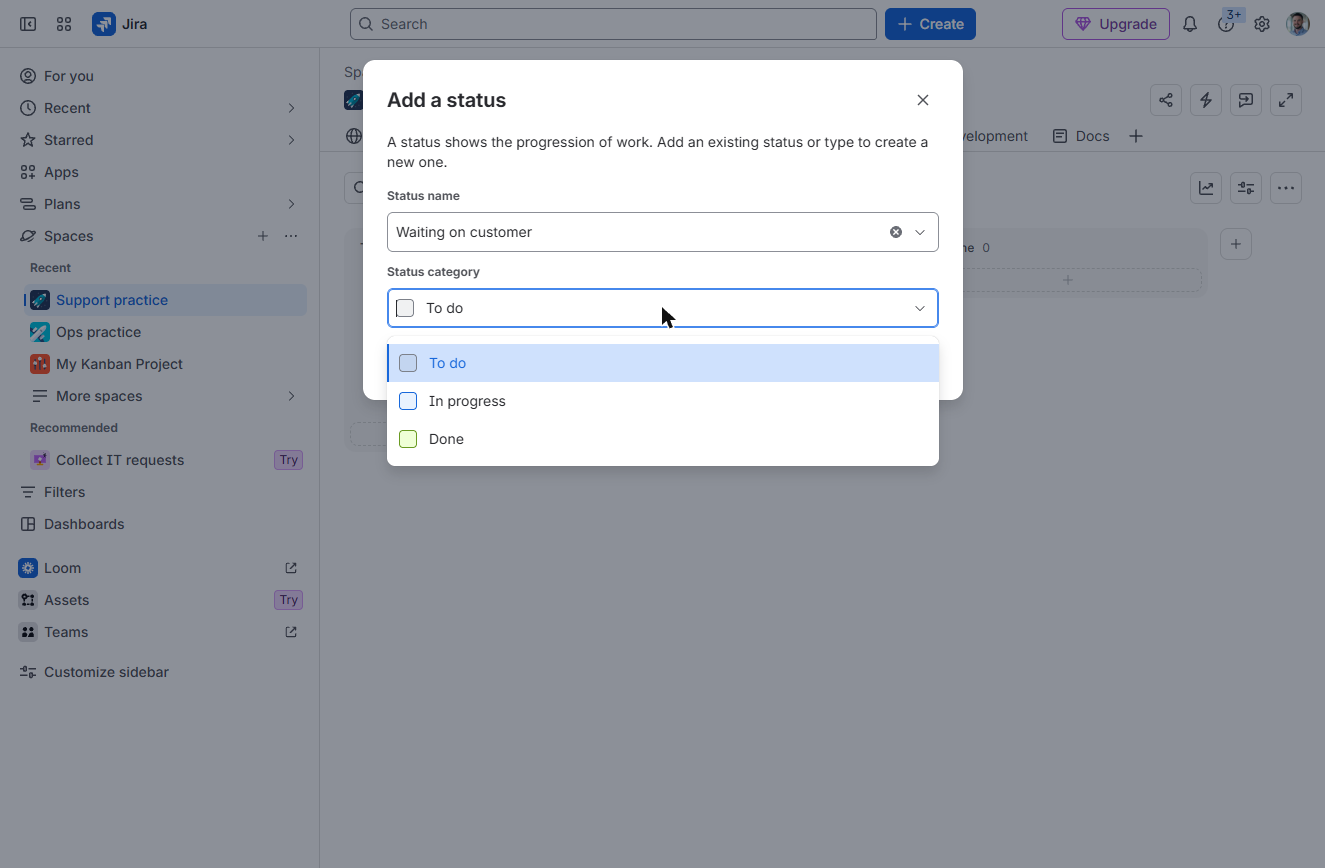1325x868 pixels.
Task: Click the Create button
Action: (x=930, y=24)
